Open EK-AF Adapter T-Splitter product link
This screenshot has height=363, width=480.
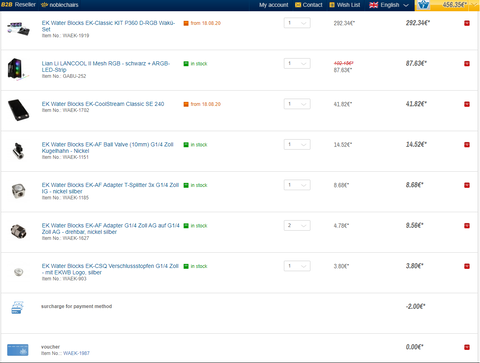click(x=110, y=188)
